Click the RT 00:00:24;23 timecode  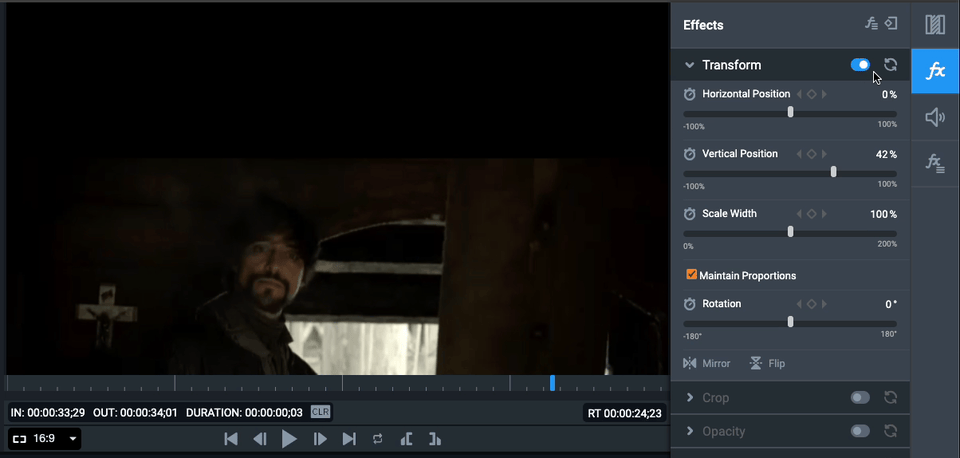pyautogui.click(x=624, y=413)
